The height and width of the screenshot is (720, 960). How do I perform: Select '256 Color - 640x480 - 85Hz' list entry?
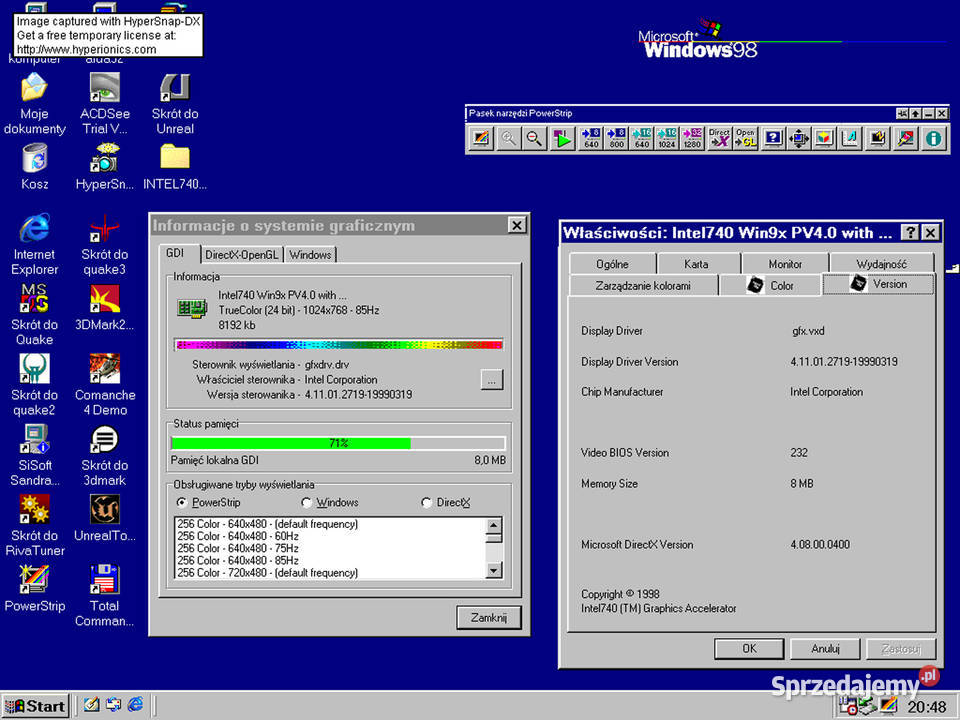click(x=331, y=560)
